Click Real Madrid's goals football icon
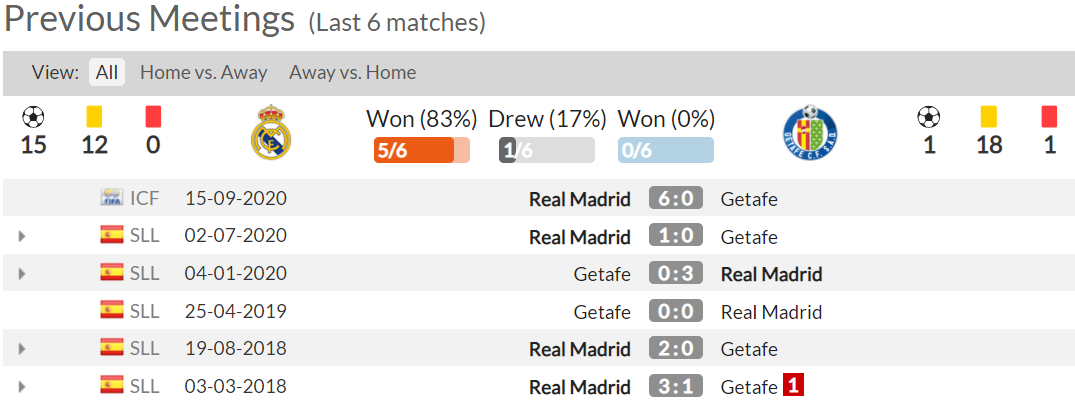The height and width of the screenshot is (414, 1075). click(x=33, y=117)
